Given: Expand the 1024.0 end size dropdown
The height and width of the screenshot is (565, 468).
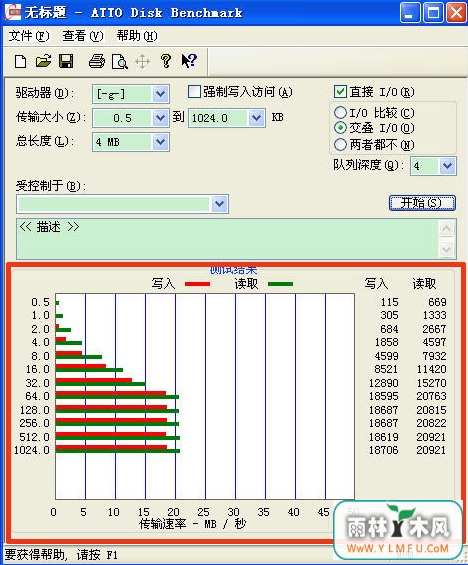Looking at the screenshot, I should pos(257,118).
